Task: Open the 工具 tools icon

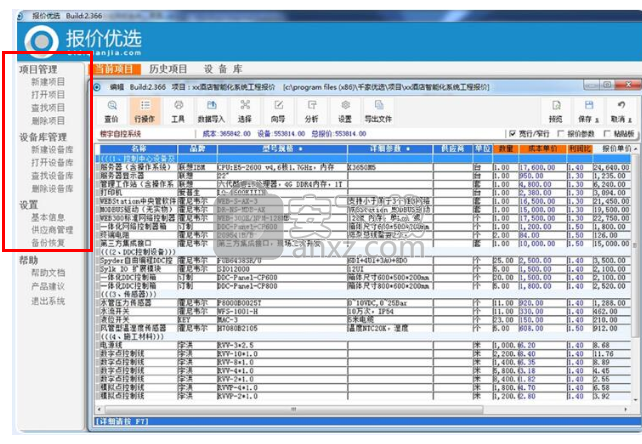Action: coord(178,111)
